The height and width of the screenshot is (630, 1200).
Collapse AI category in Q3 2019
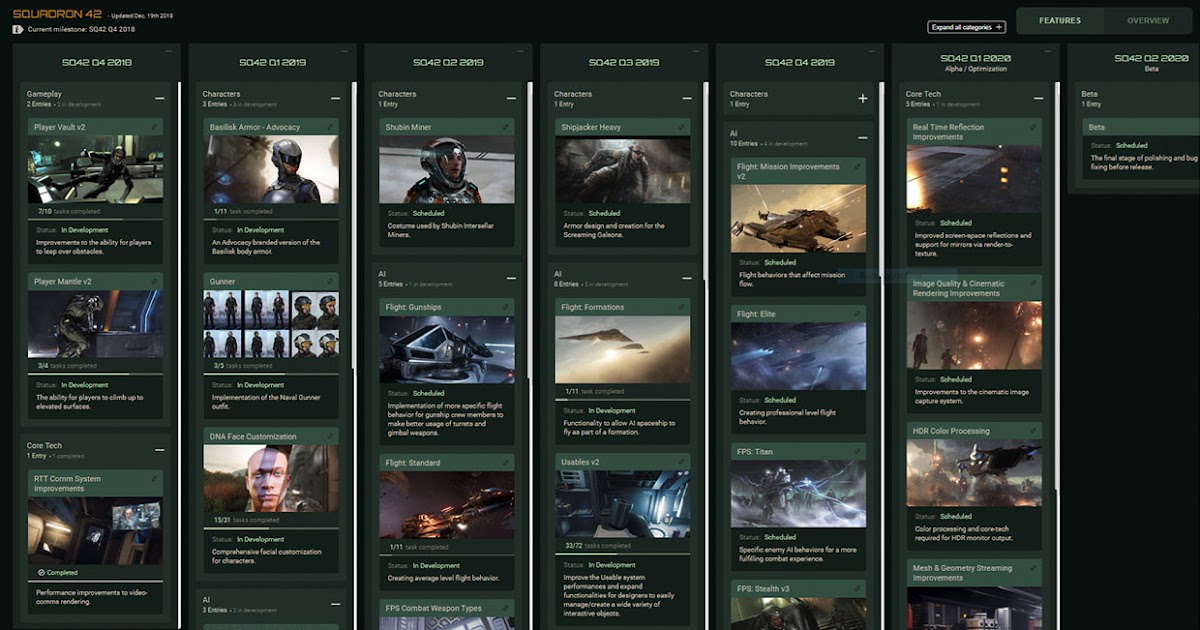point(687,278)
